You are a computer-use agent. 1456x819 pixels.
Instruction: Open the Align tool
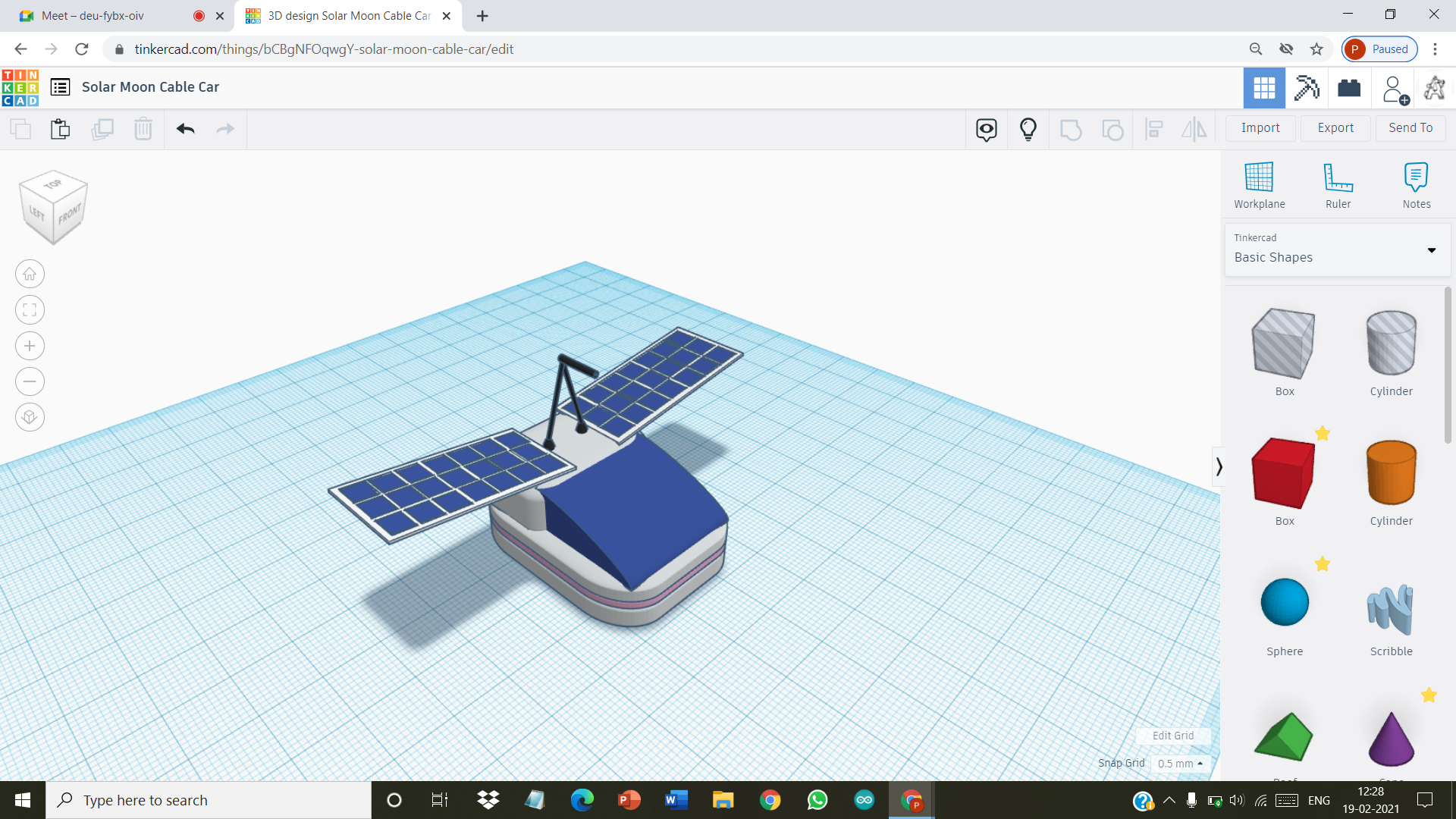point(1153,129)
